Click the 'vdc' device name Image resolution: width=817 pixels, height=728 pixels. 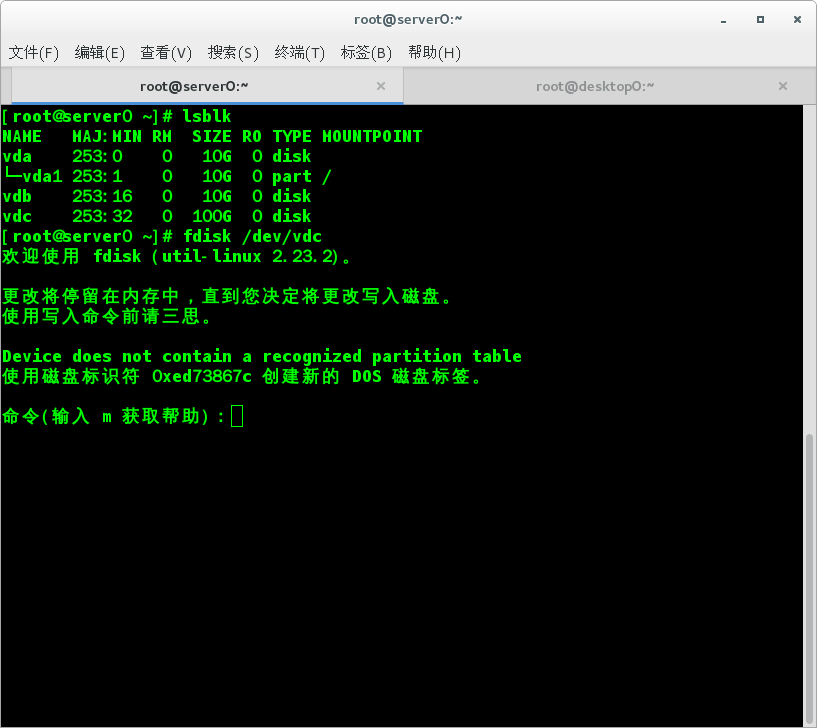17,216
